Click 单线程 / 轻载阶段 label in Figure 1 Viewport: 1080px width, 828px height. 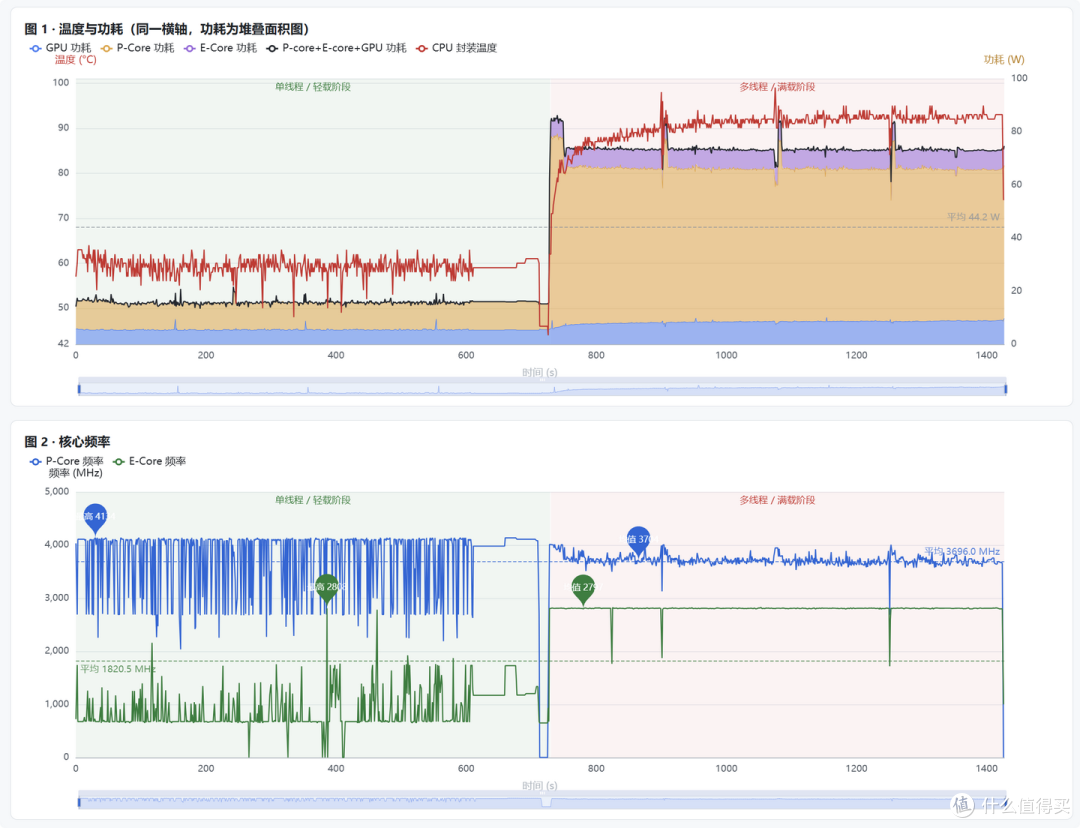(313, 87)
